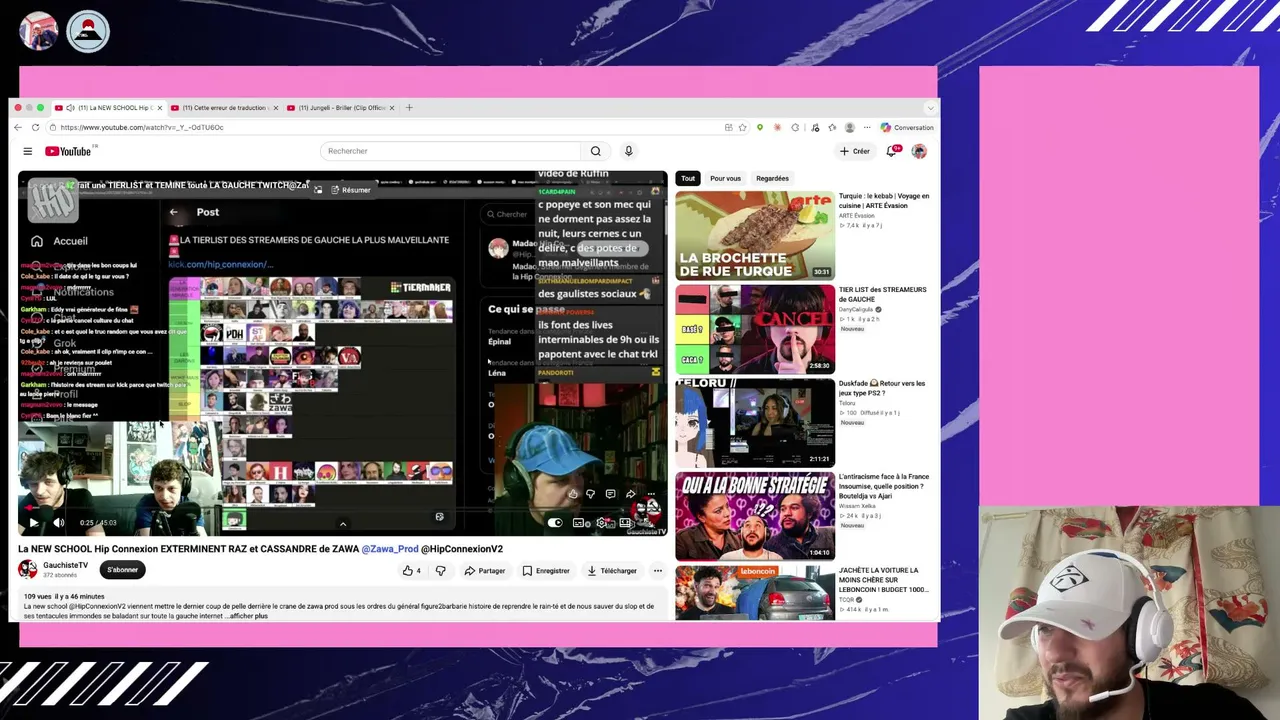Start voice search with the microphone icon

(628, 151)
